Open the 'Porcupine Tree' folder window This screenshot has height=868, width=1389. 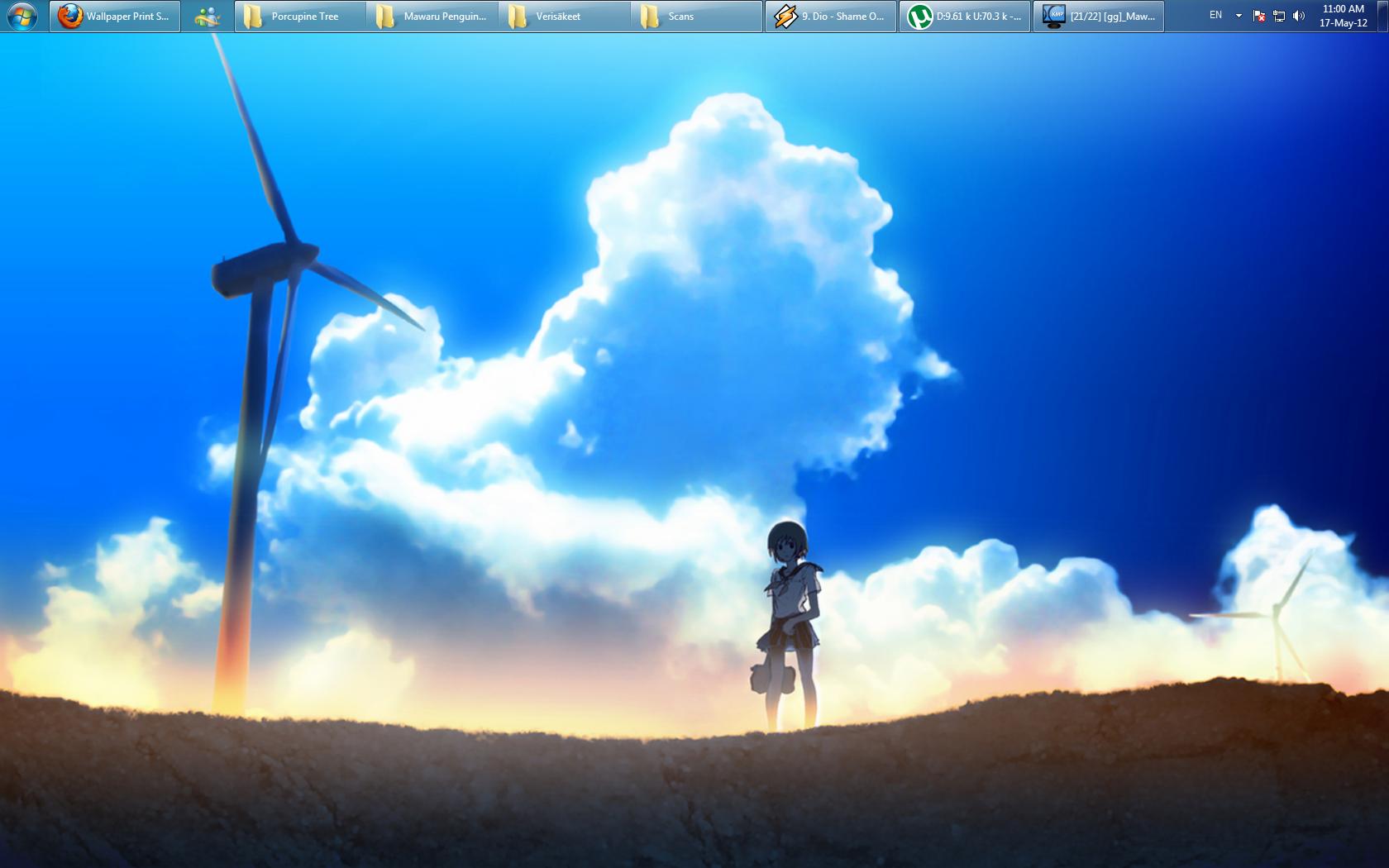pyautogui.click(x=301, y=17)
